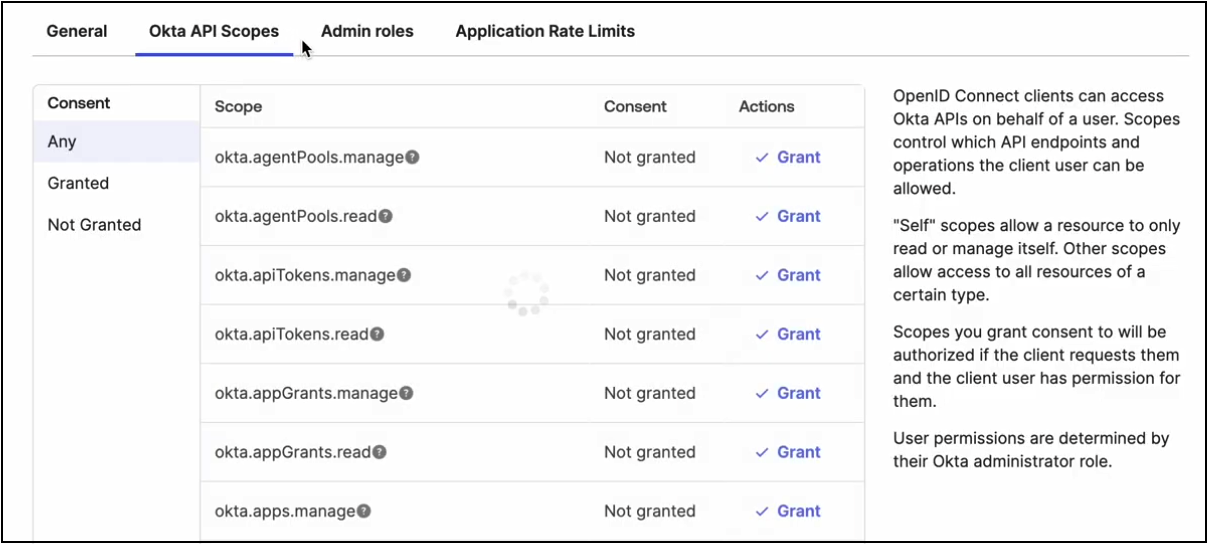Viewport: 1208px width, 544px height.
Task: Filter scopes by Any consent
Action: [x=62, y=142]
